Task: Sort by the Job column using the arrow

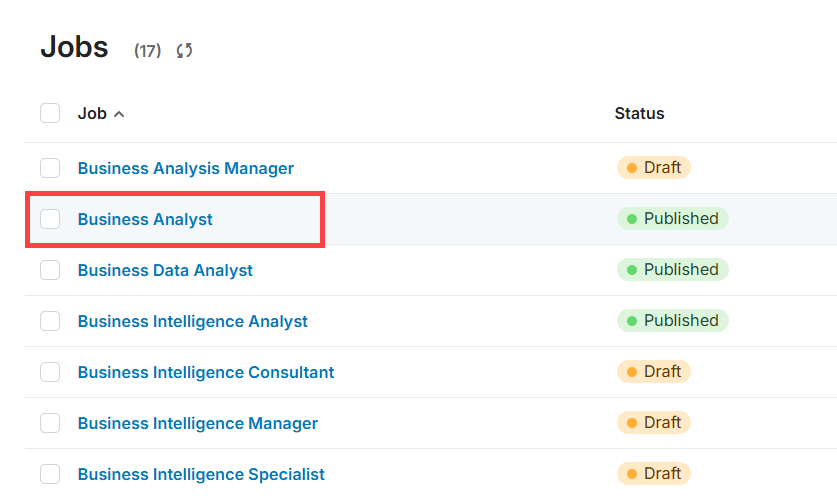Action: (x=119, y=114)
